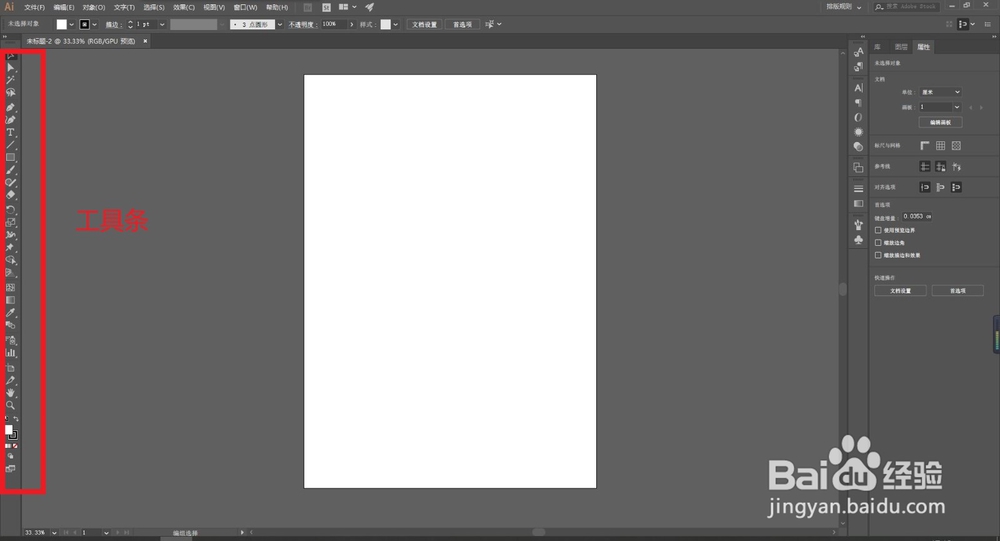Enable 缩放边角 checkbox

[x=878, y=242]
